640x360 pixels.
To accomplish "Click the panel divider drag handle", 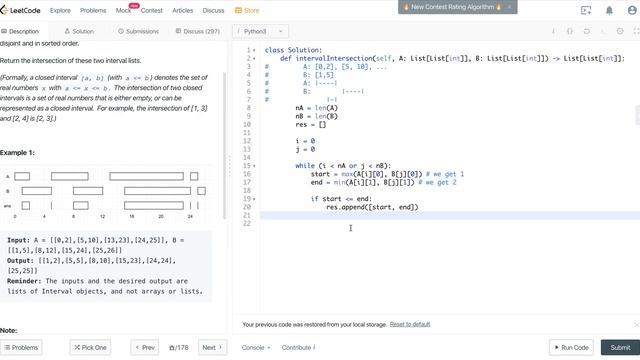I will point(229,166).
